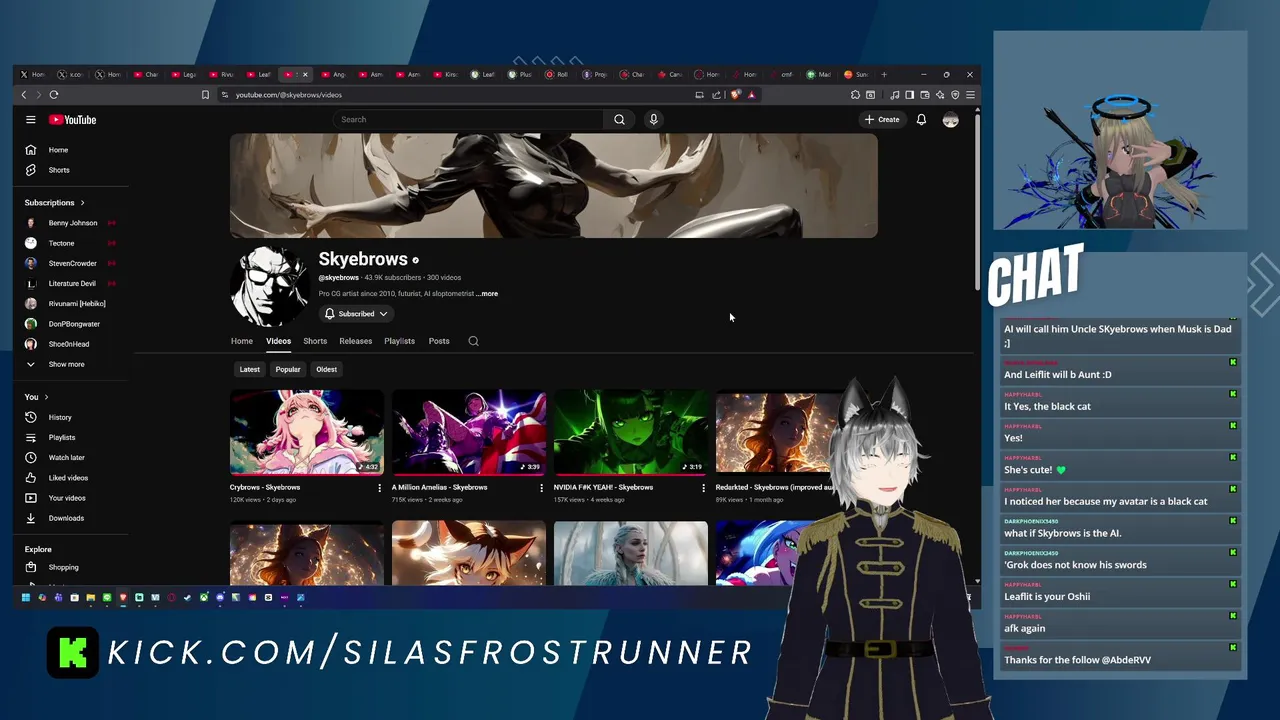
Task: Click Skyebrows channel avatar
Action: click(269, 286)
